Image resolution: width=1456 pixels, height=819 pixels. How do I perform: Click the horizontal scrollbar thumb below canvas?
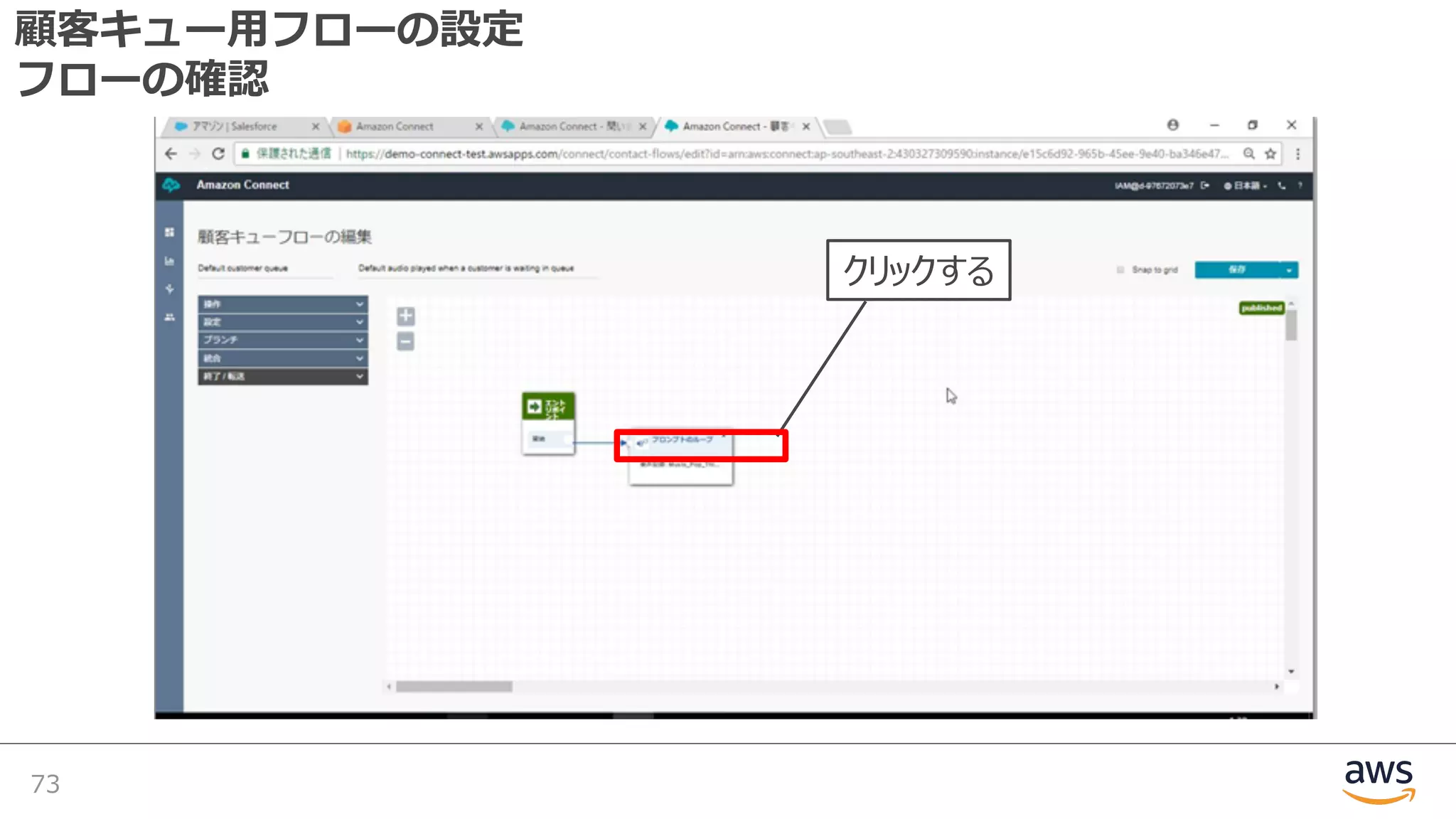coord(454,687)
